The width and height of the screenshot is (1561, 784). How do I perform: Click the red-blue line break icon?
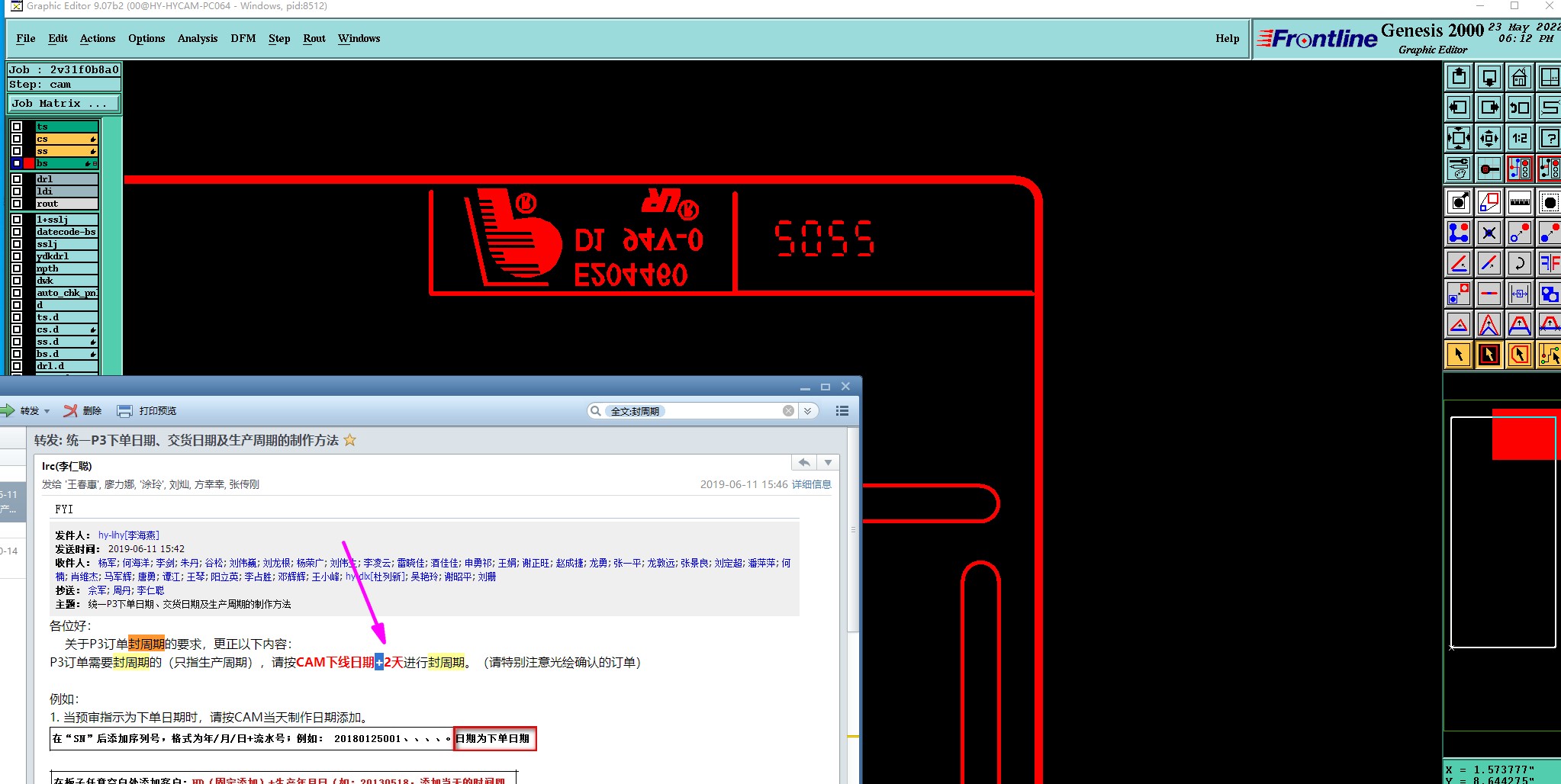(1489, 294)
